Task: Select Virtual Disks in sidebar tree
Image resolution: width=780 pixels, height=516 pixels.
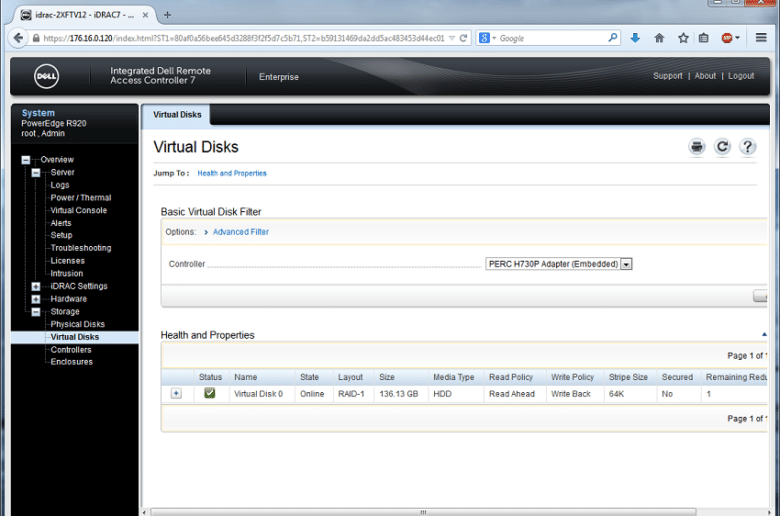Action: click(x=75, y=337)
